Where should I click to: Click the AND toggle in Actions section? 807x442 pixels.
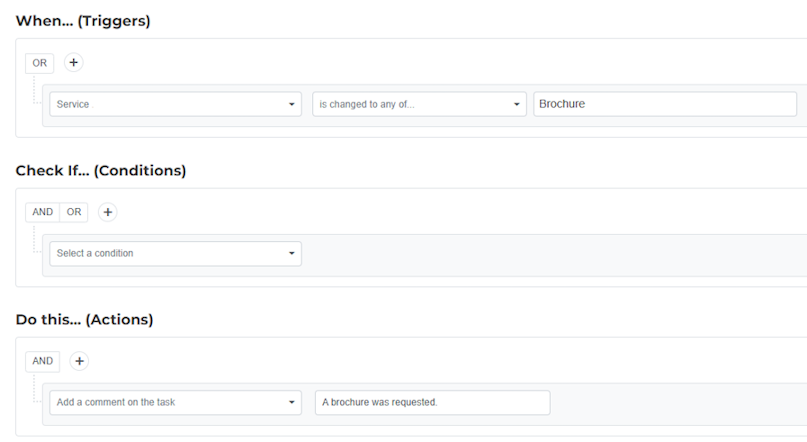[x=43, y=361]
